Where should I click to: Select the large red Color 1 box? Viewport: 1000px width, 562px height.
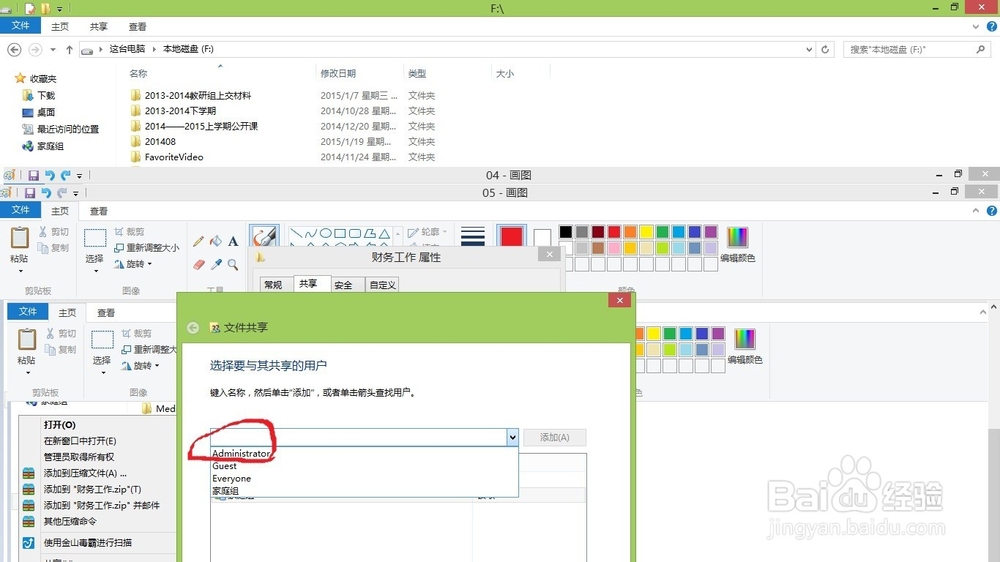click(x=511, y=237)
